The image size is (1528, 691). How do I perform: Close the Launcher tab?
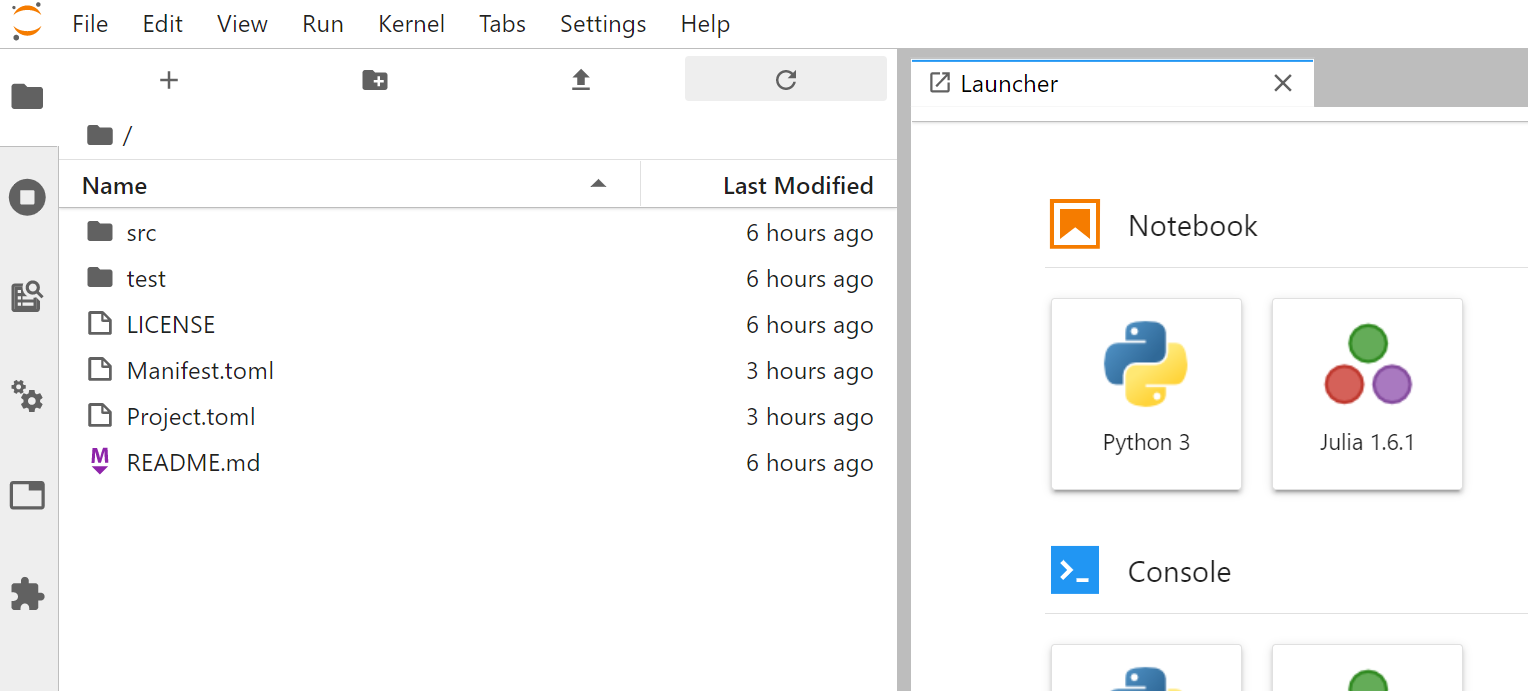(x=1283, y=84)
